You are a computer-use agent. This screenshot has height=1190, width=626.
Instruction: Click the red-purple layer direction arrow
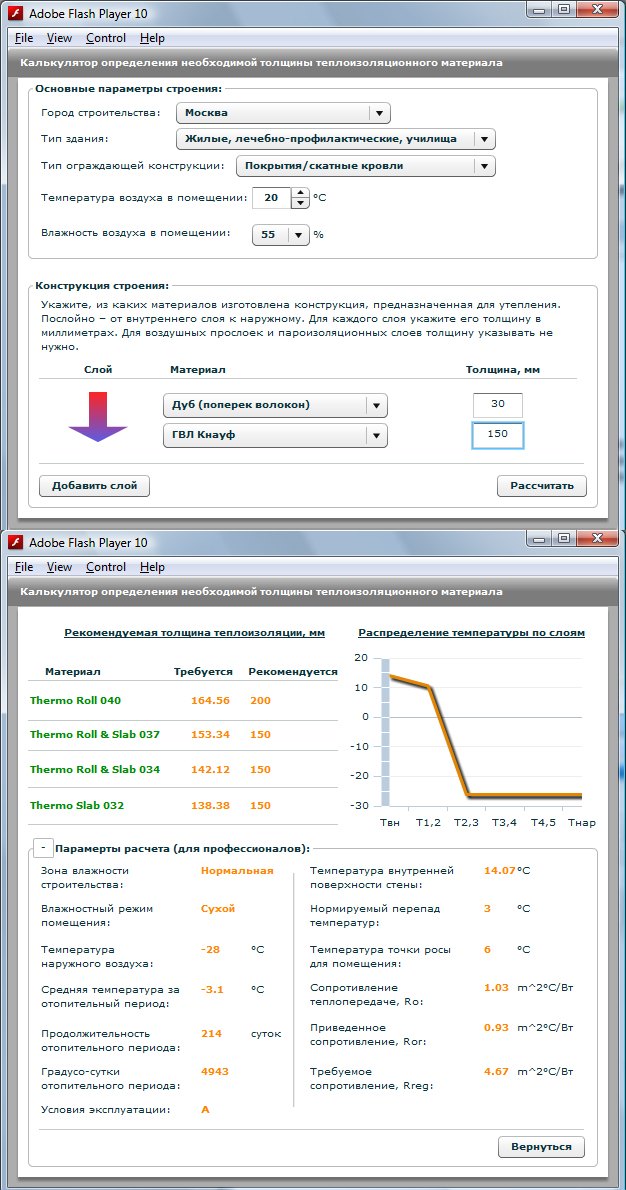[97, 417]
